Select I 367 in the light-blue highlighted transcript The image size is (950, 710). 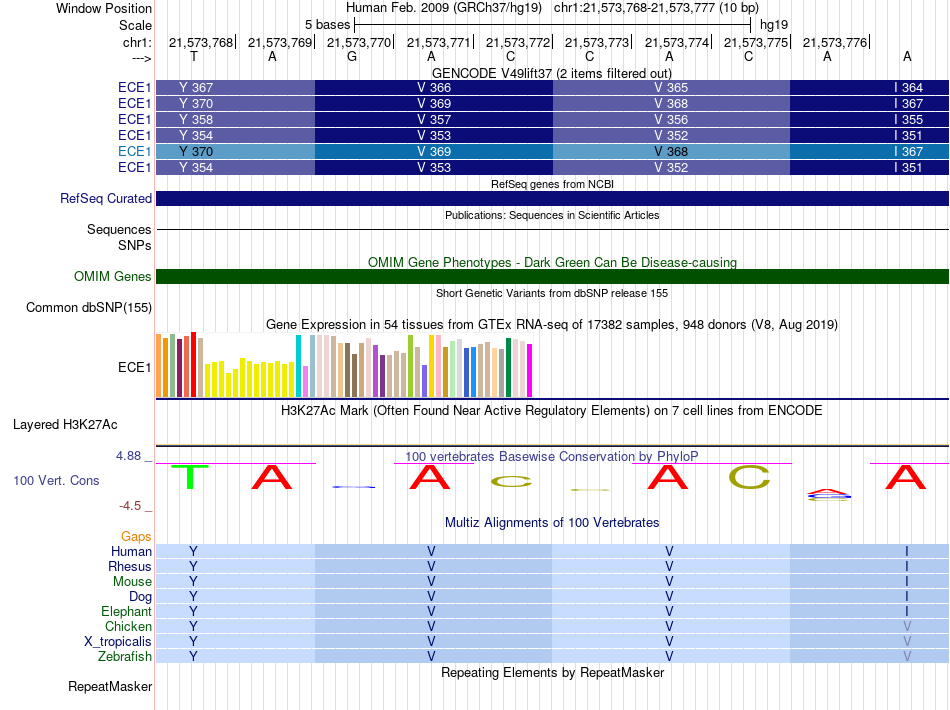[908, 151]
